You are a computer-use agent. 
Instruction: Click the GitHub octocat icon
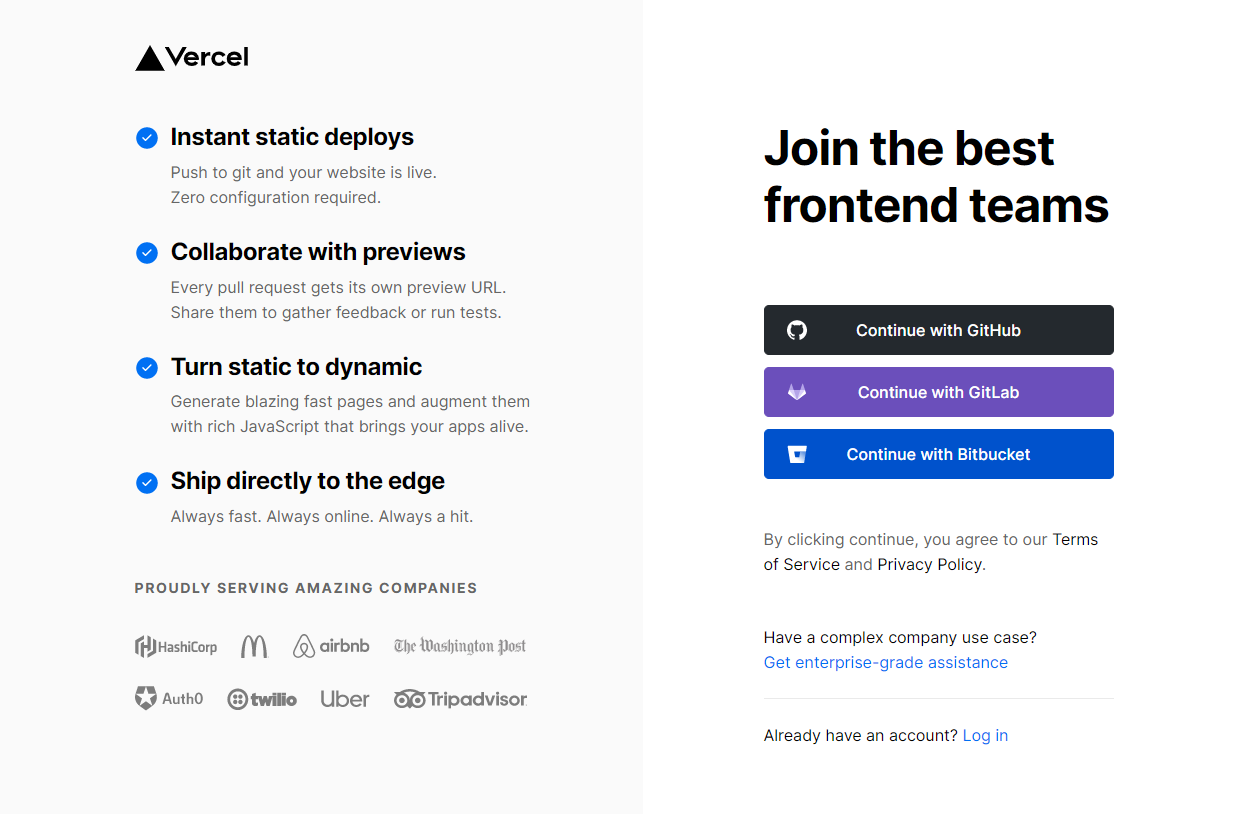point(797,330)
